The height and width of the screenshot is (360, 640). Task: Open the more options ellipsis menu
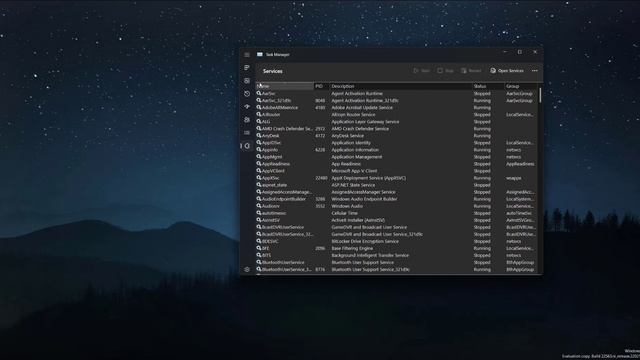[x=535, y=71]
